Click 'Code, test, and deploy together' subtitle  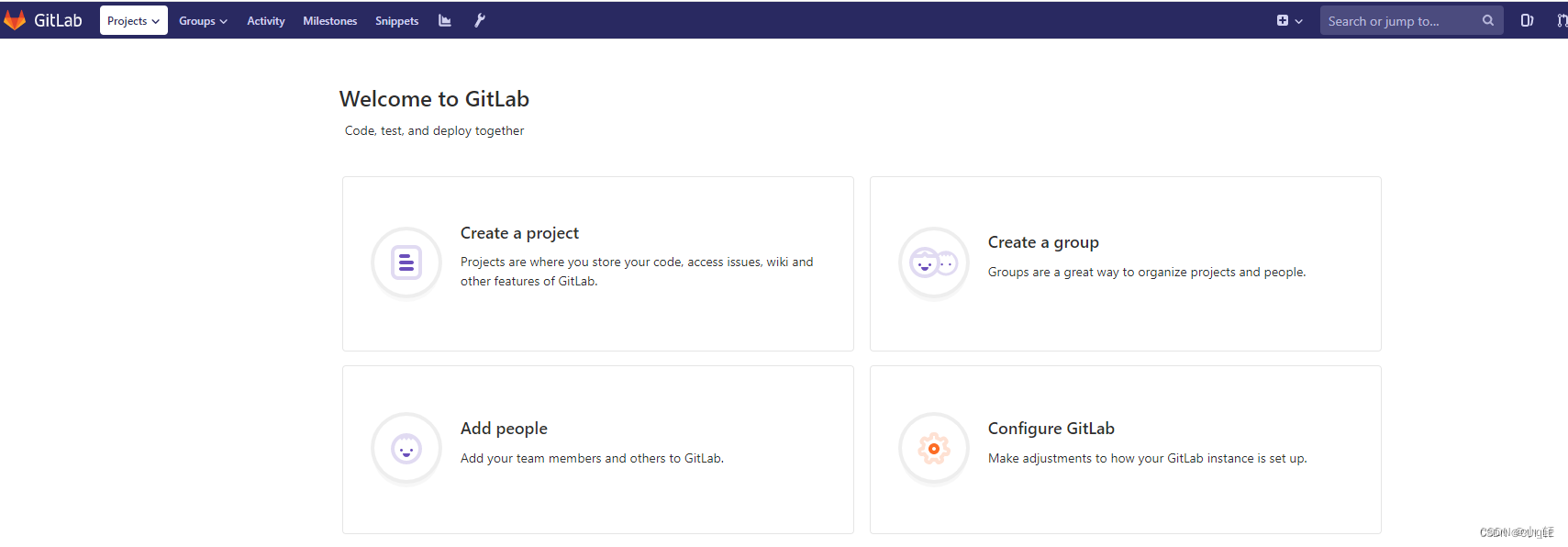(434, 131)
